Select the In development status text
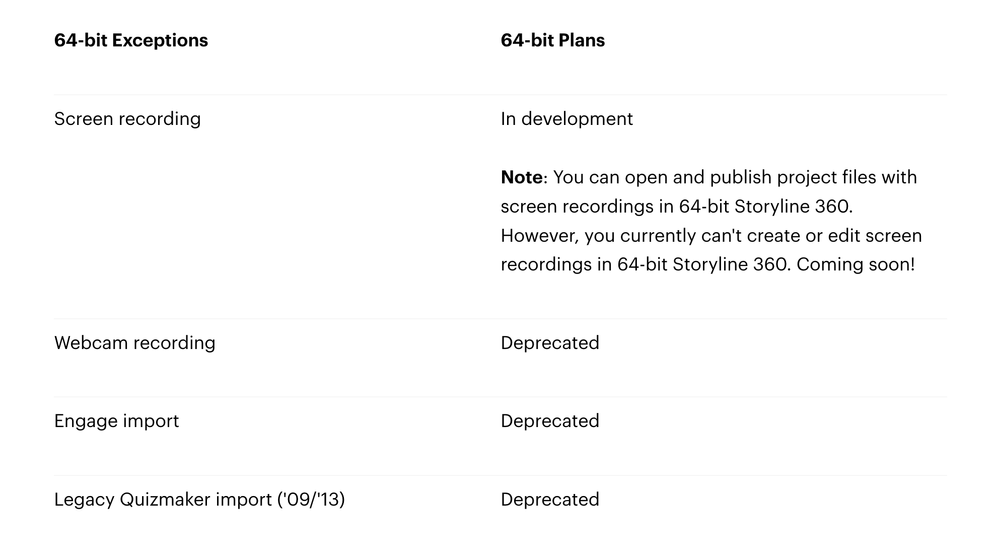 pos(566,119)
